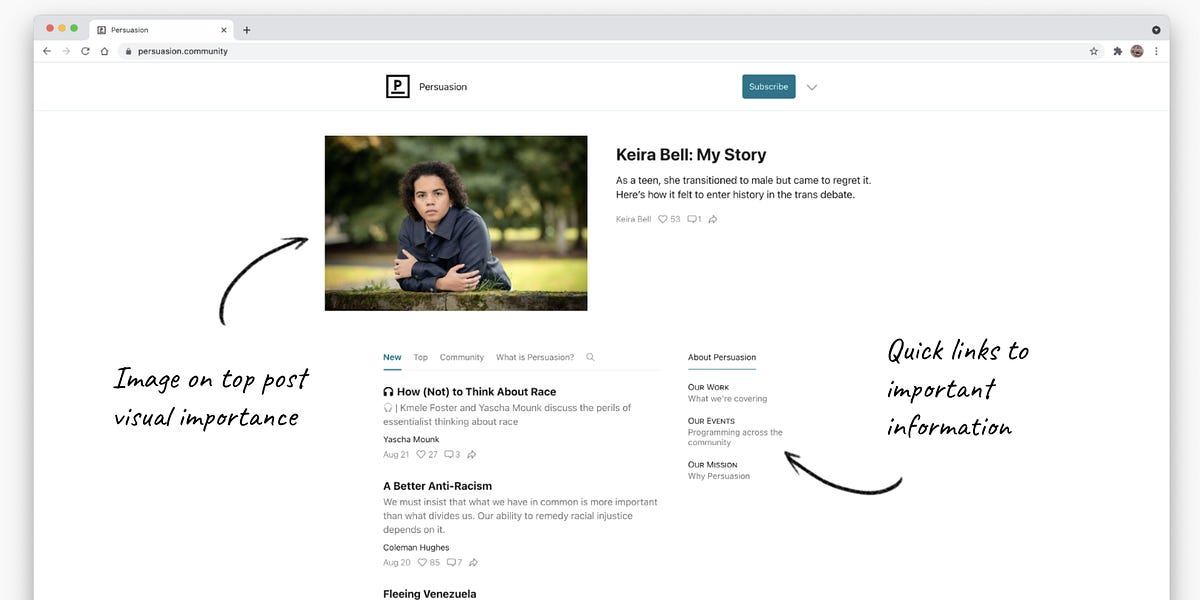Open comments on Coleman Hughes' article

pos(448,562)
